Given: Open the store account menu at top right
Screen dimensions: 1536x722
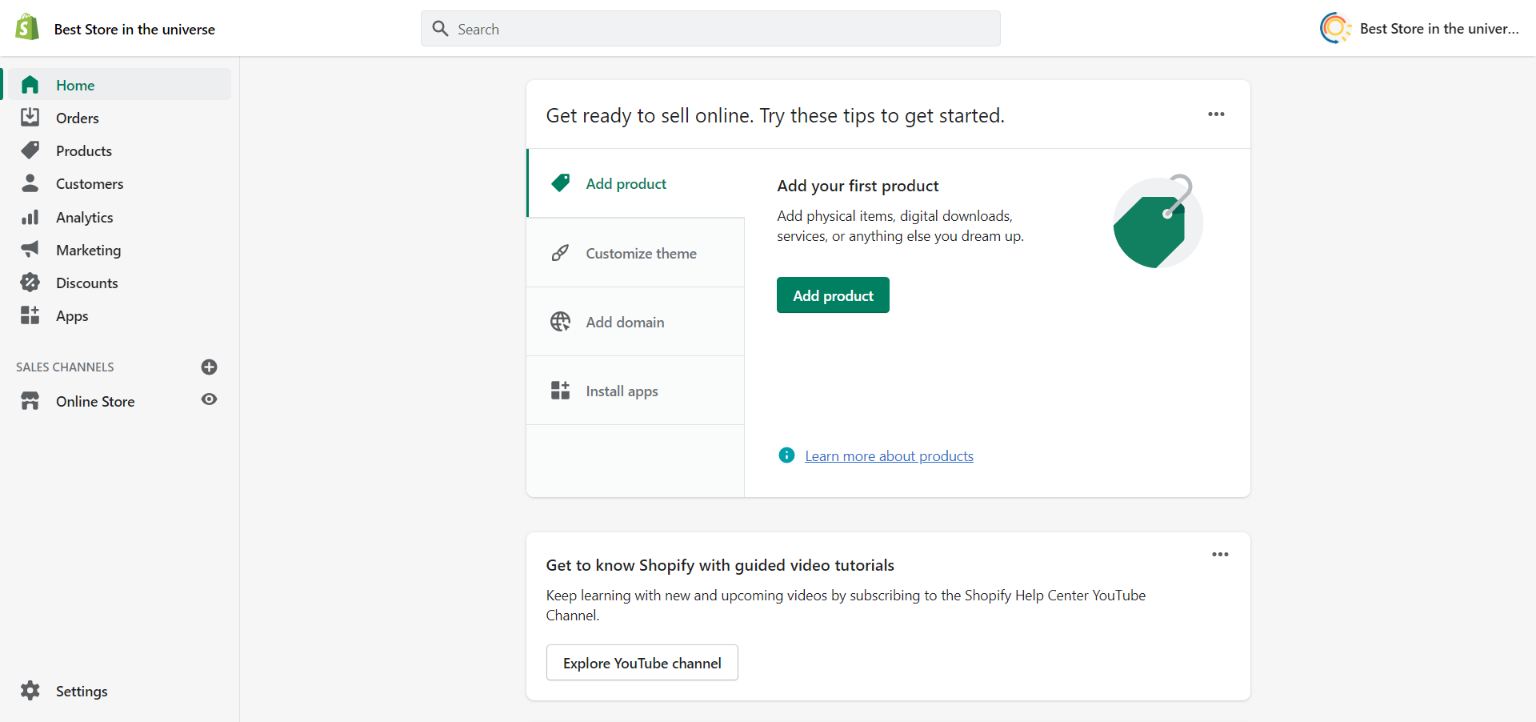Looking at the screenshot, I should pos(1420,29).
